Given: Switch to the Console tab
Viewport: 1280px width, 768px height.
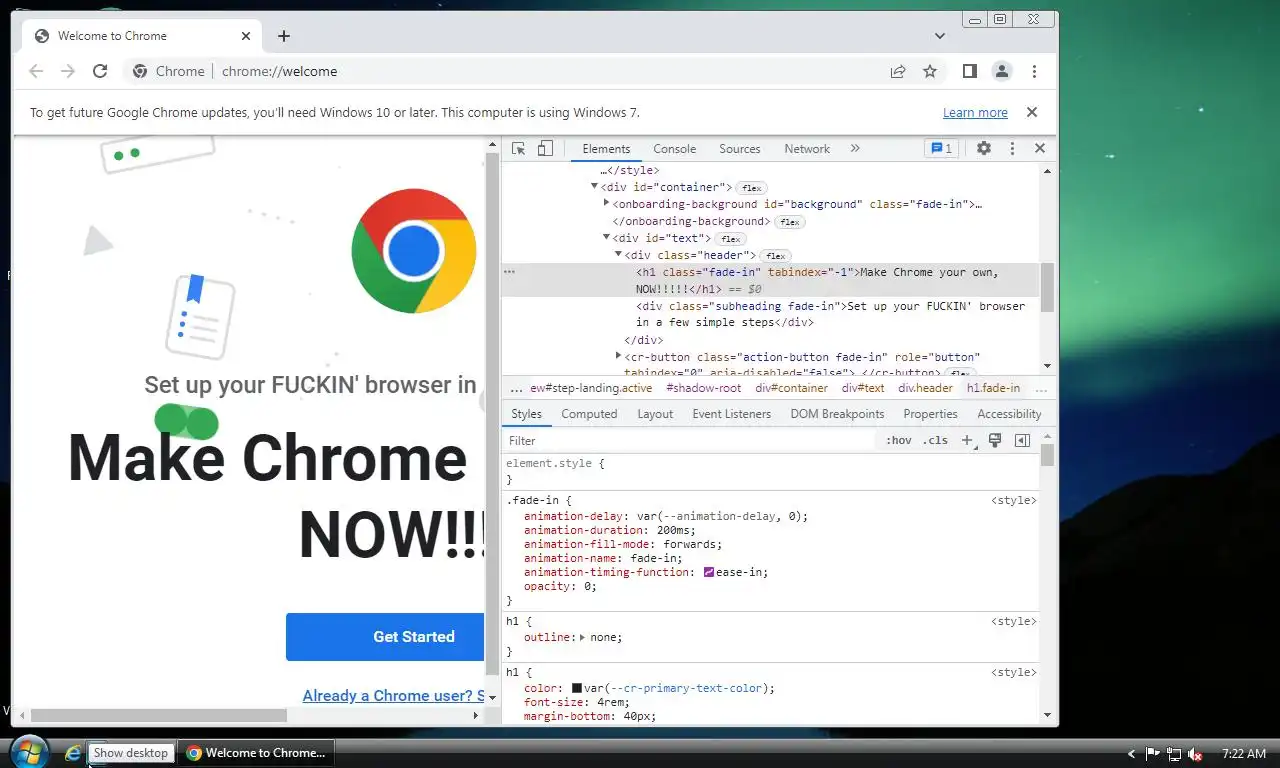Looking at the screenshot, I should [674, 148].
